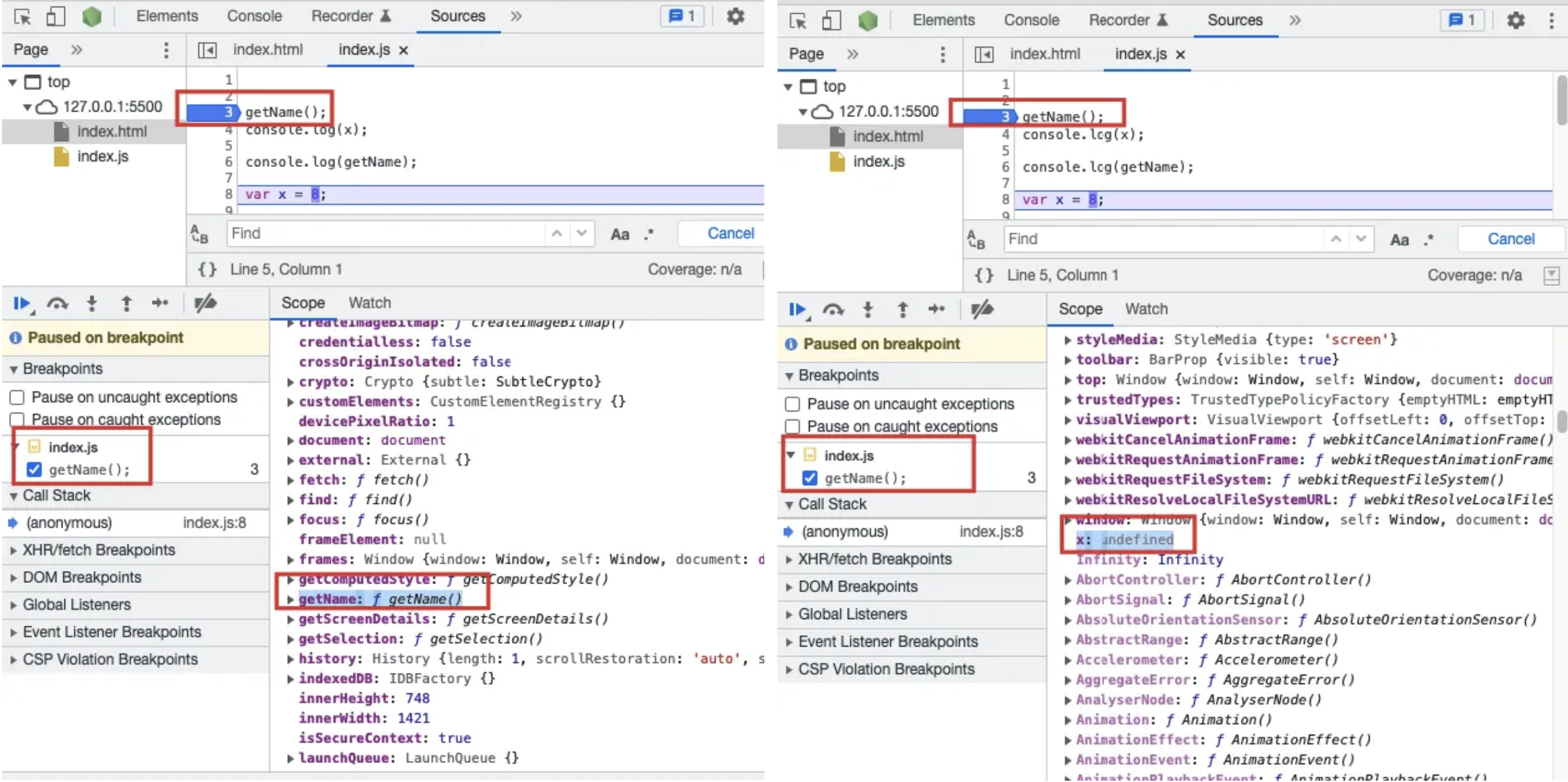Click green cube extension icon in left DevTools
This screenshot has height=782, width=1568.
[92, 16]
